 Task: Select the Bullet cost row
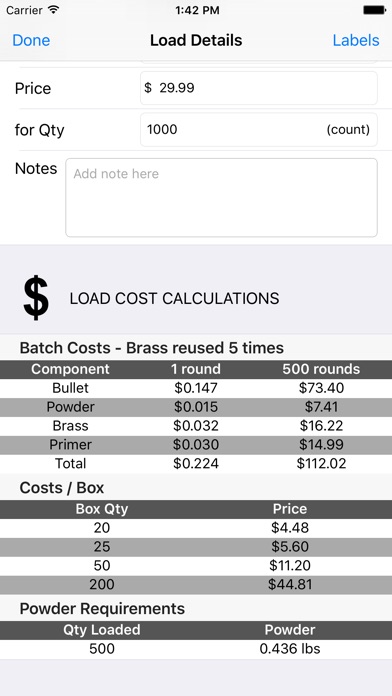point(196,388)
